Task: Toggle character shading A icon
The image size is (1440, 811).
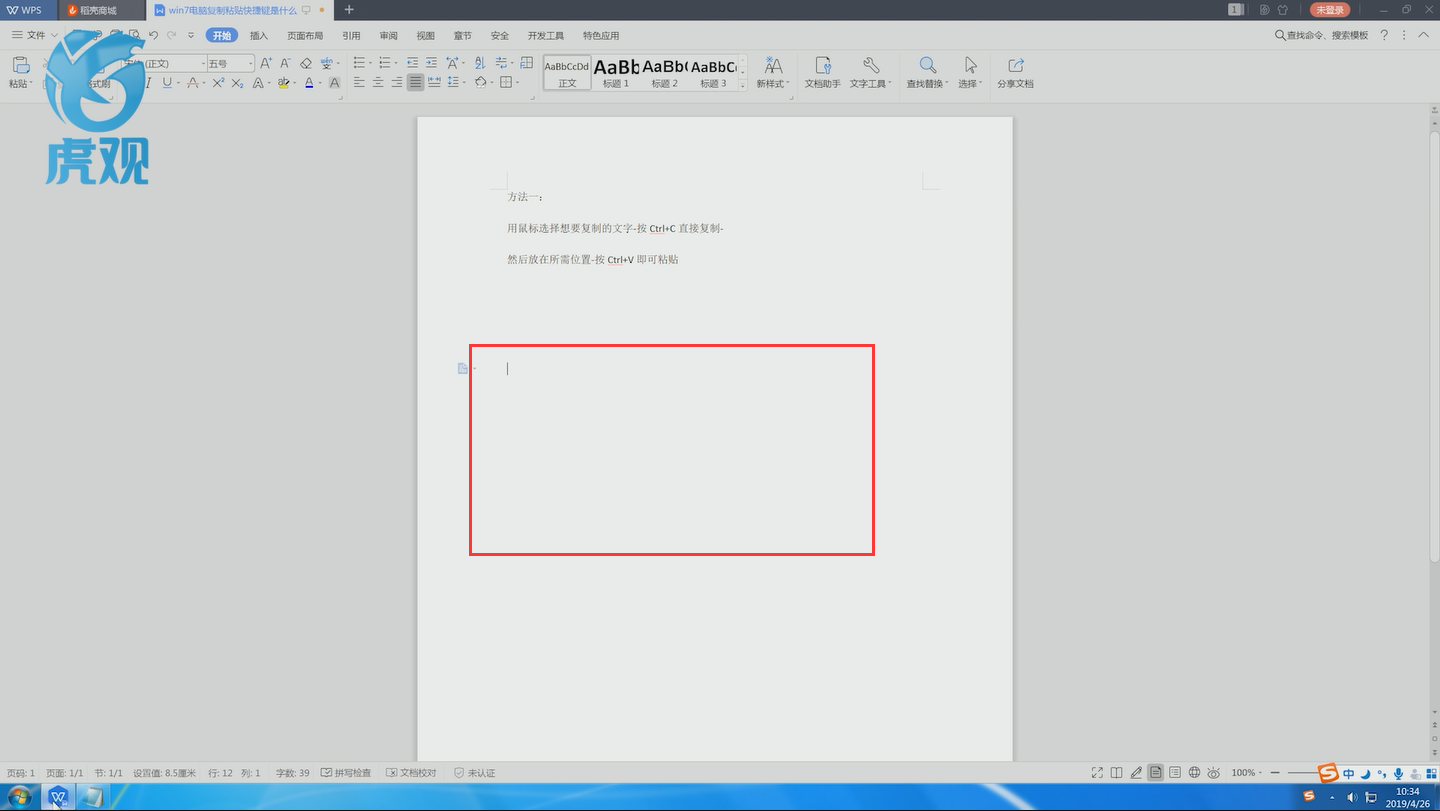Action: click(334, 83)
